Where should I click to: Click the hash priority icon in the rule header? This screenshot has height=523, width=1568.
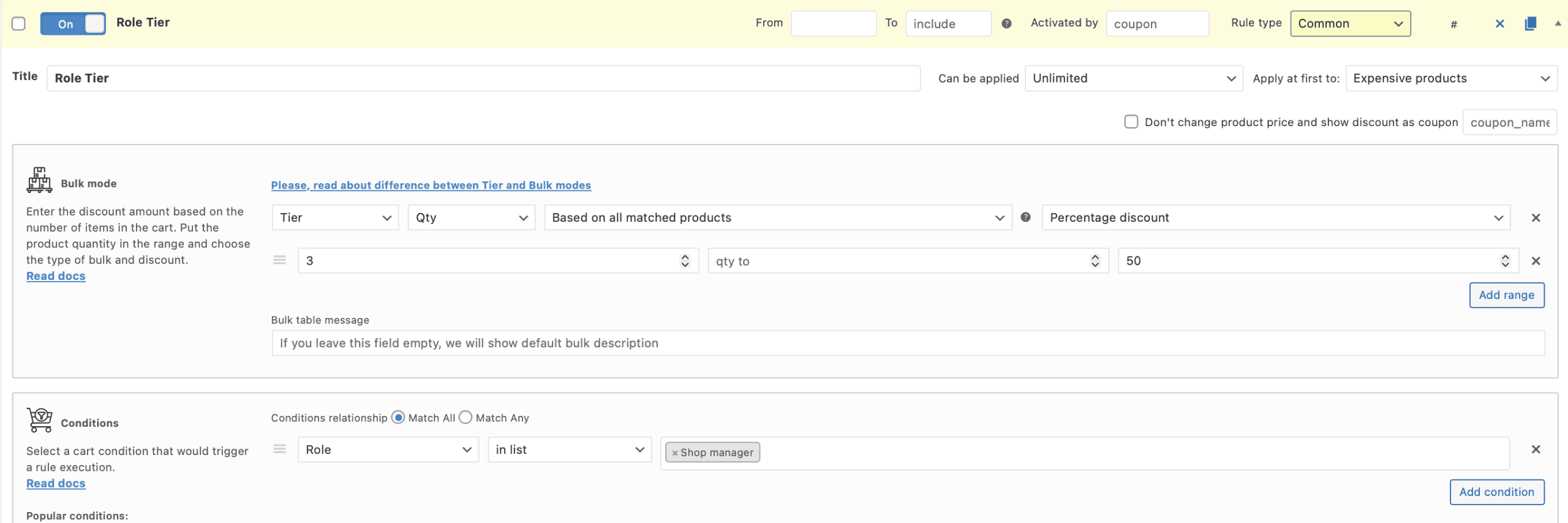pos(1453,24)
